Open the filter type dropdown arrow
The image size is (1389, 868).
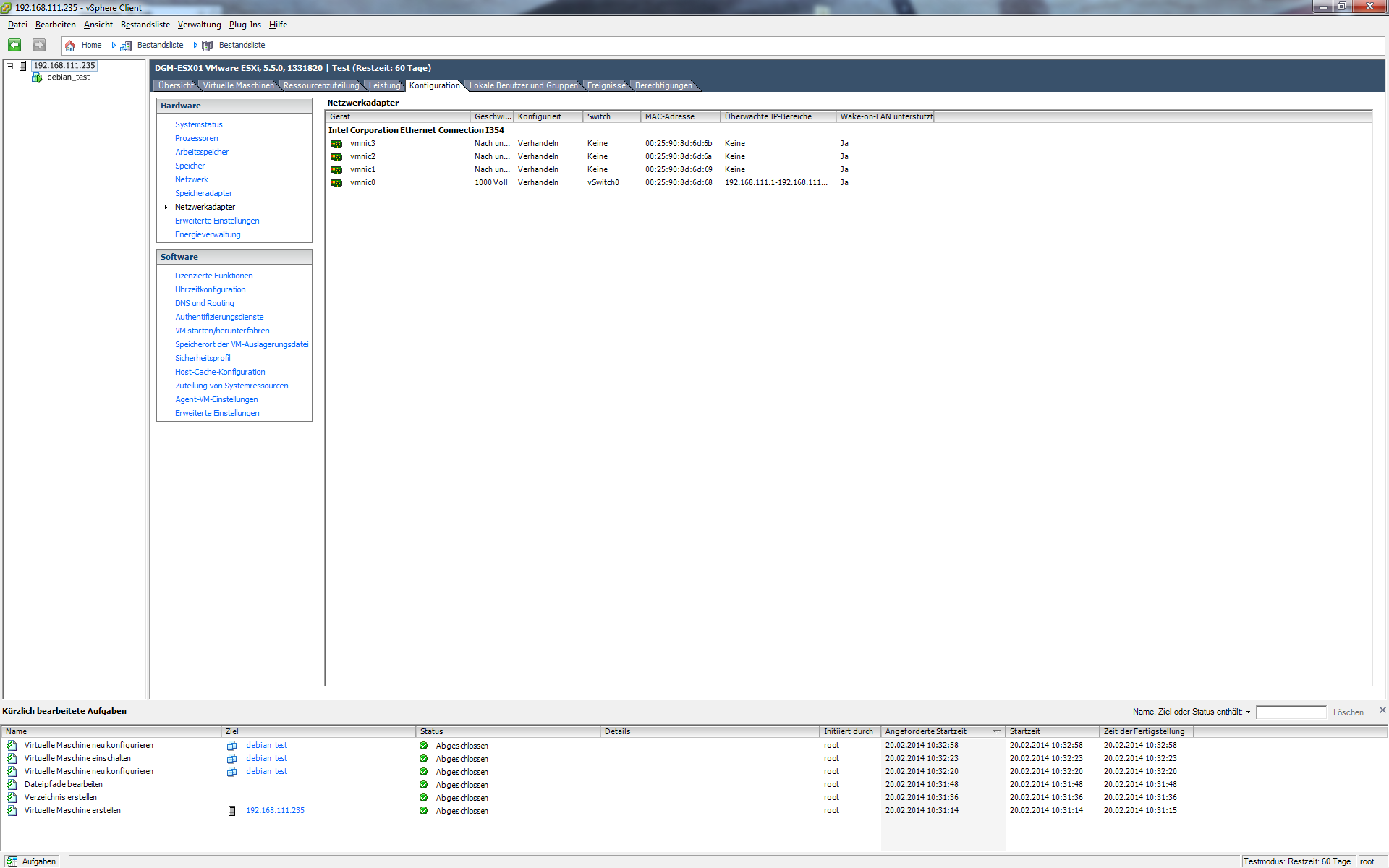[1248, 712]
